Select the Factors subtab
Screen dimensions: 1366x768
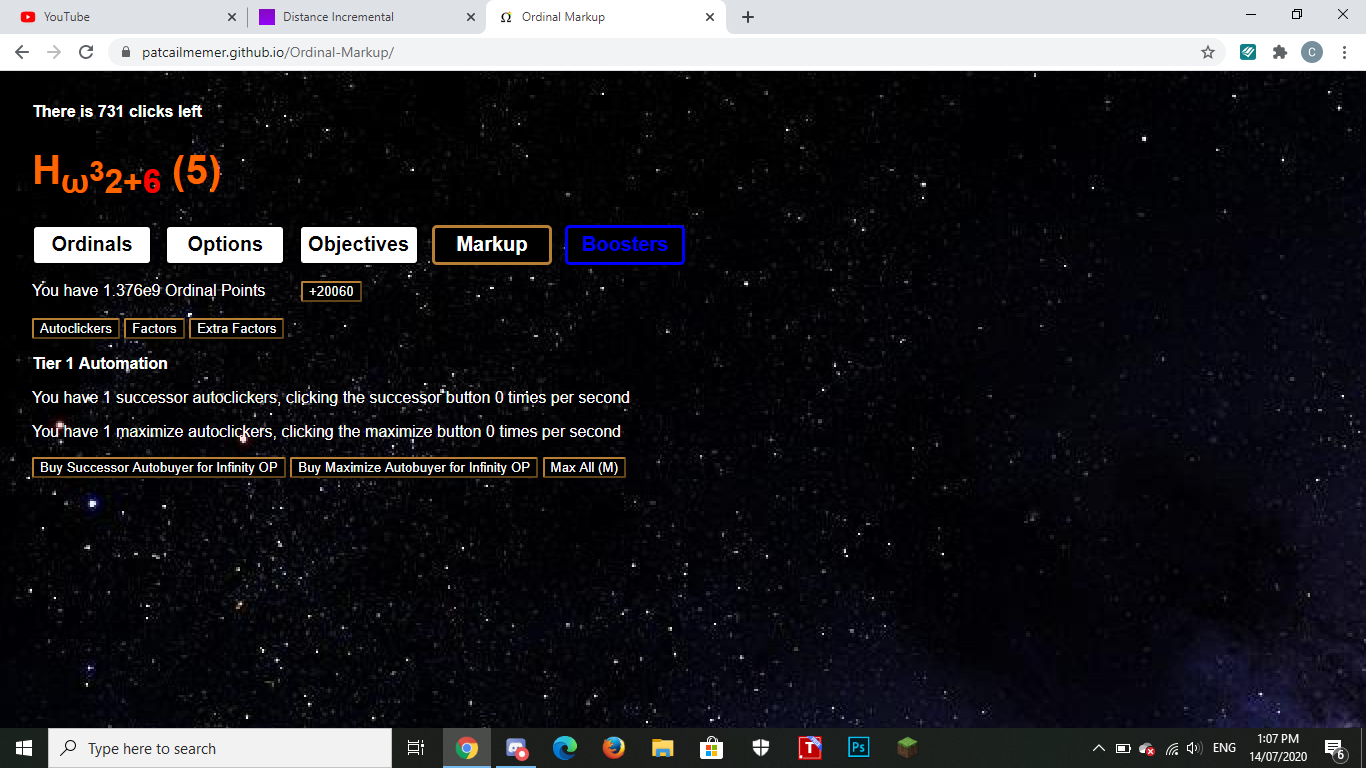[154, 328]
